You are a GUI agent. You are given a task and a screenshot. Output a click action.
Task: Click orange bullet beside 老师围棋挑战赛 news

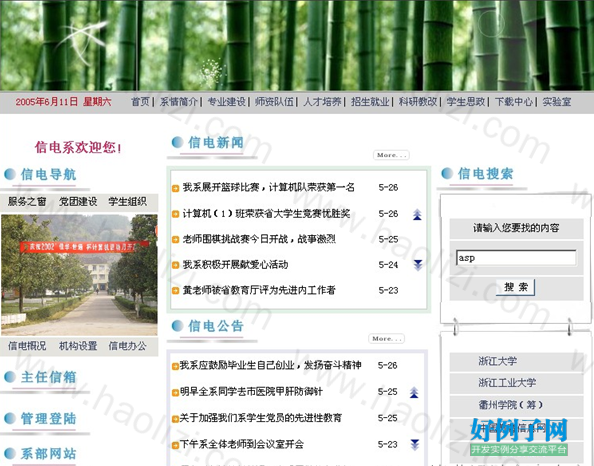(175, 240)
